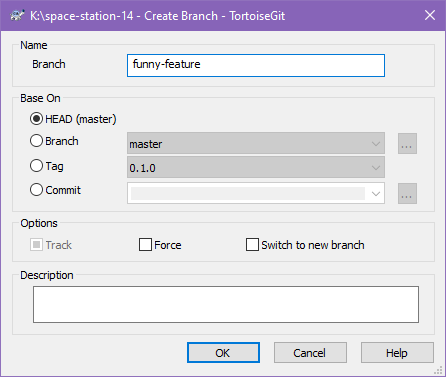Image resolution: width=446 pixels, height=377 pixels.
Task: Click the branch name input field
Action: click(256, 65)
